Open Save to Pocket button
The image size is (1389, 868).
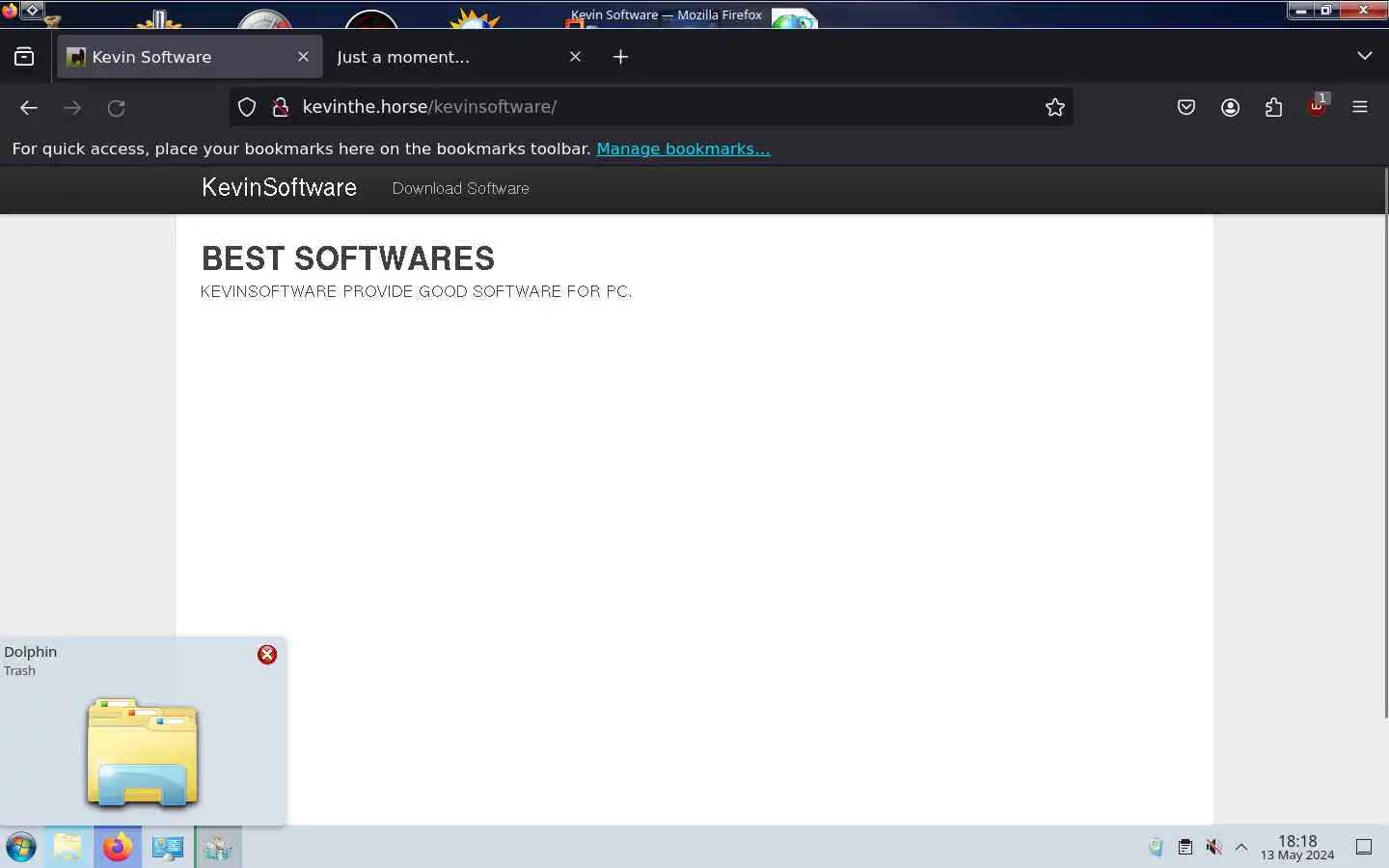tap(1186, 108)
